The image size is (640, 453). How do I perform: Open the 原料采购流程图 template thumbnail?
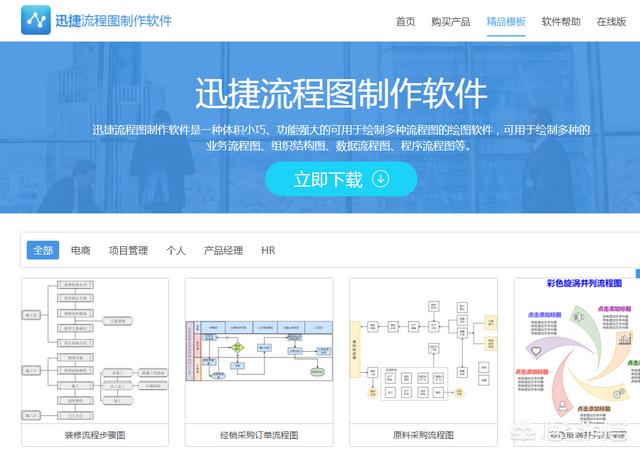click(423, 351)
